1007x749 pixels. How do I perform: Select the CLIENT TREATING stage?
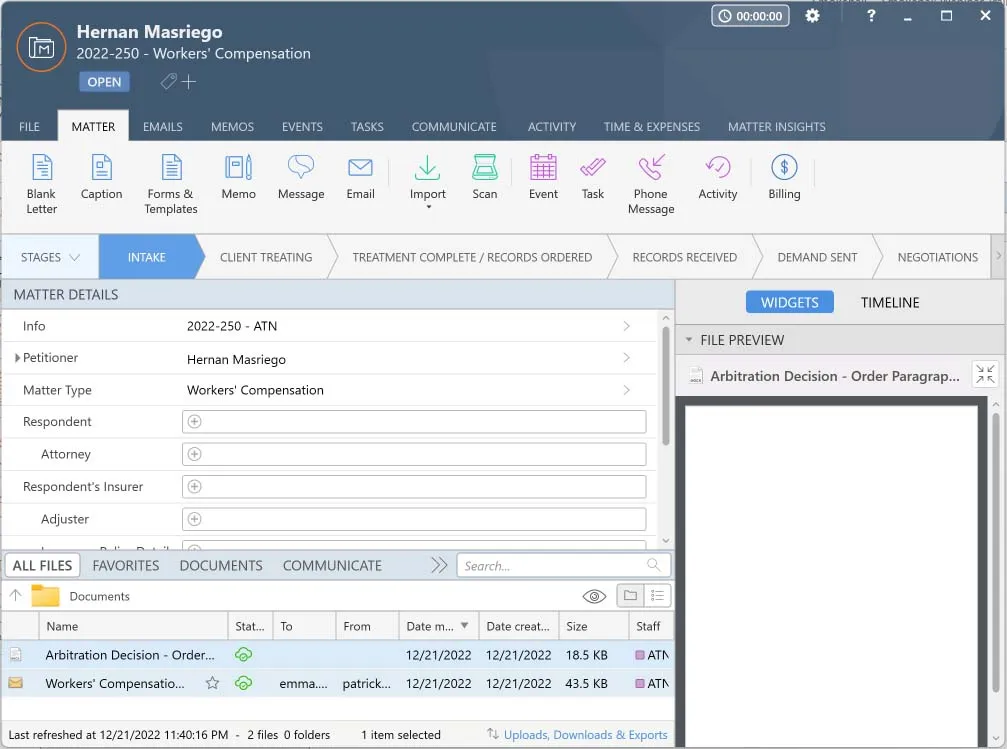[x=266, y=257]
